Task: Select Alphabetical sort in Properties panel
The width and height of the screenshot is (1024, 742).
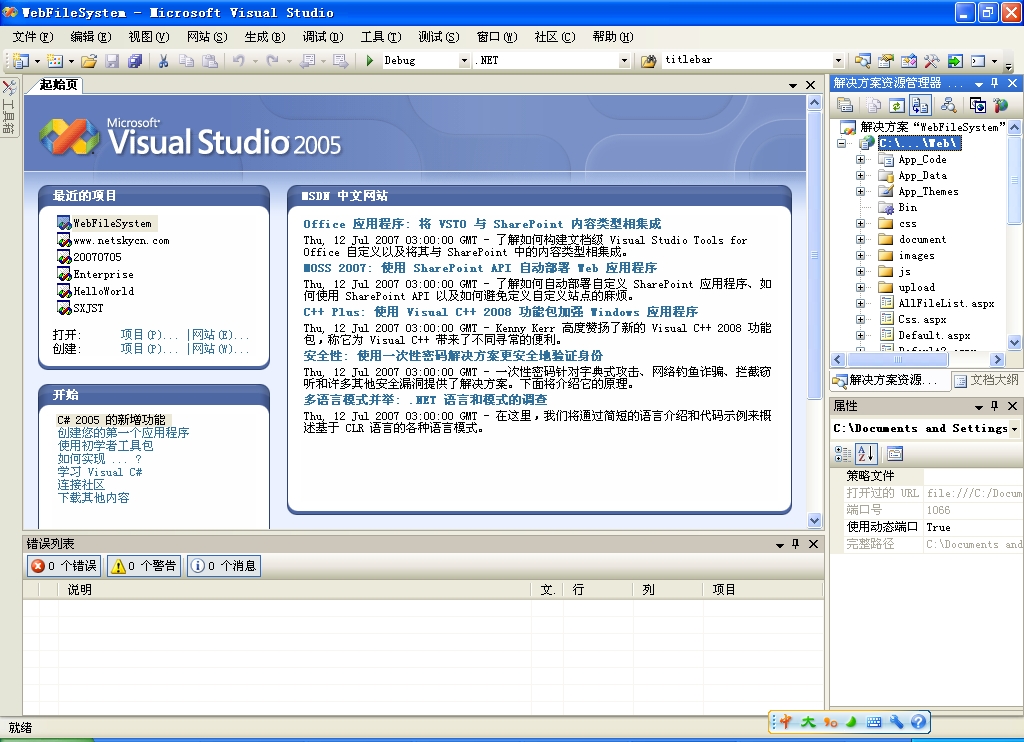Action: (x=866, y=453)
